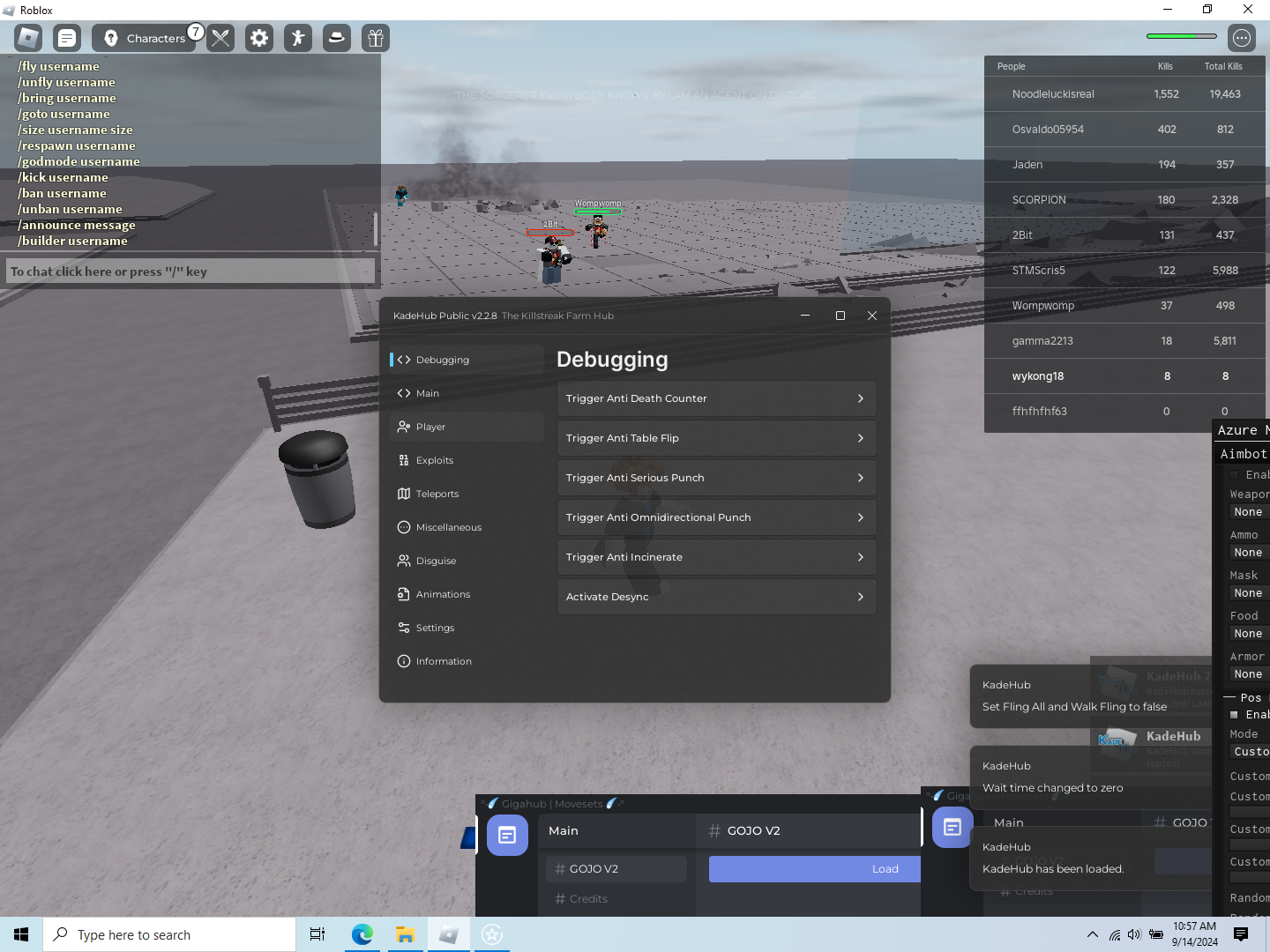Click the Gigahub purple menu icon
The width and height of the screenshot is (1270, 952).
(x=507, y=835)
